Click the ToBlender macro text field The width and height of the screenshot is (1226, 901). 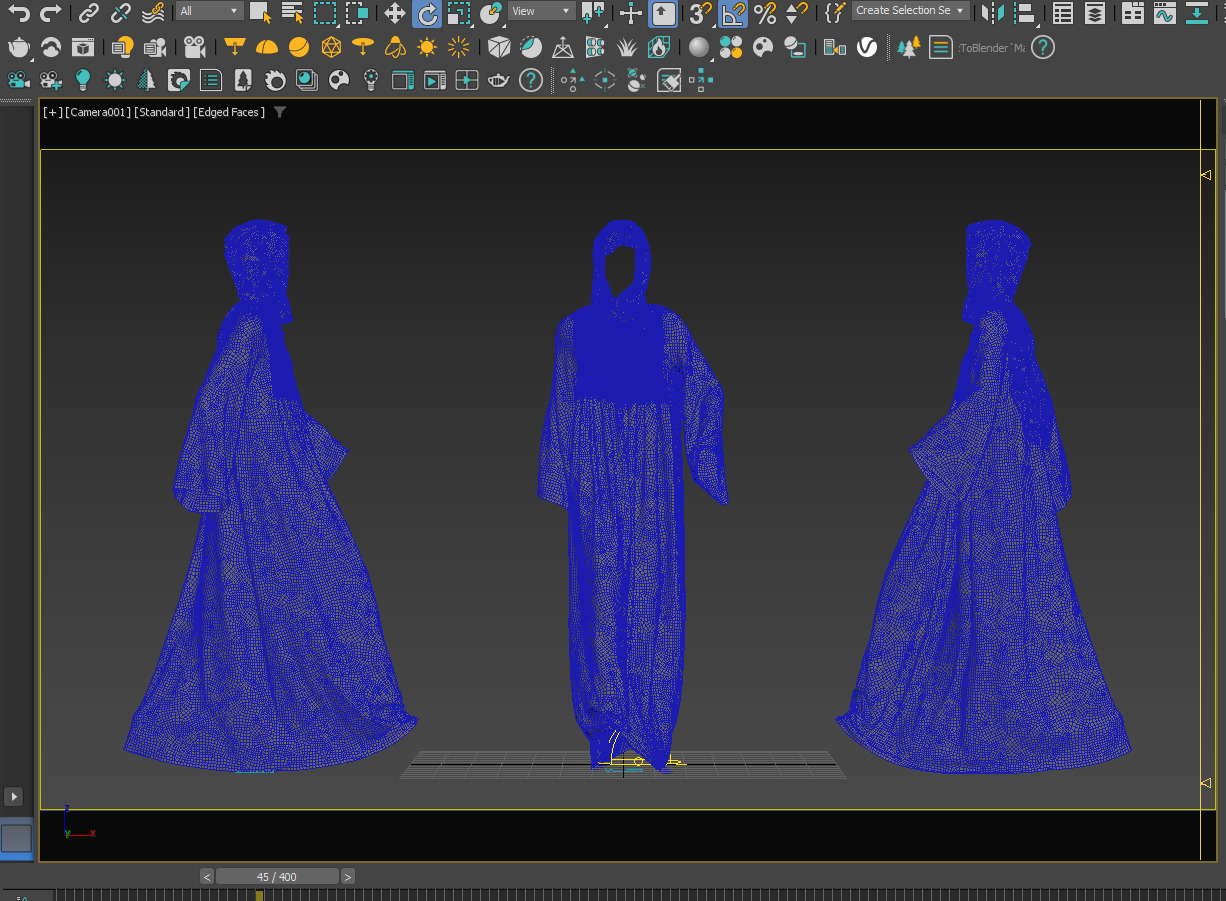990,48
